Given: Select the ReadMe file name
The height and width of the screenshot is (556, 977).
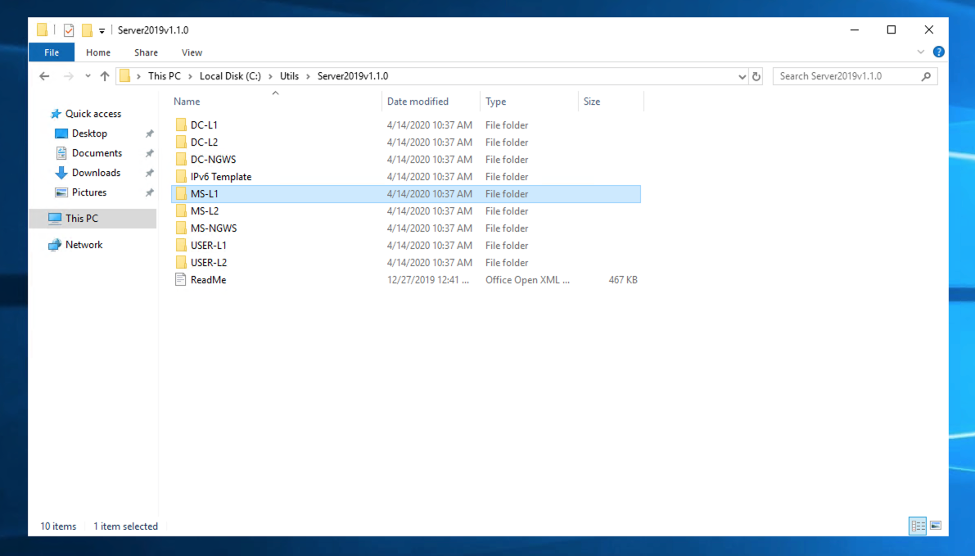Looking at the screenshot, I should (x=208, y=280).
